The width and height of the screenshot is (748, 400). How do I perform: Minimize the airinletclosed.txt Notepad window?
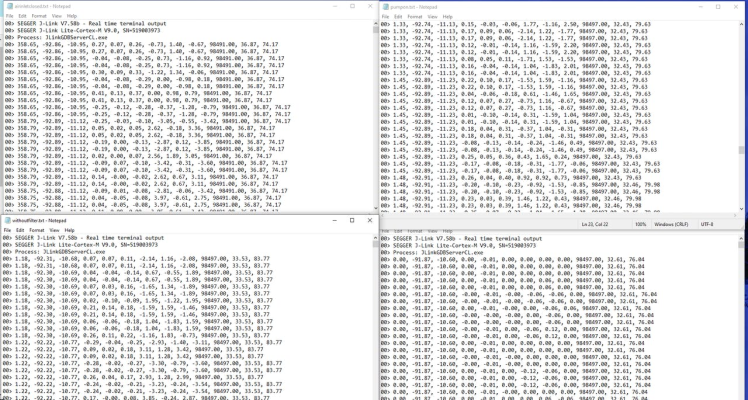click(335, 6)
